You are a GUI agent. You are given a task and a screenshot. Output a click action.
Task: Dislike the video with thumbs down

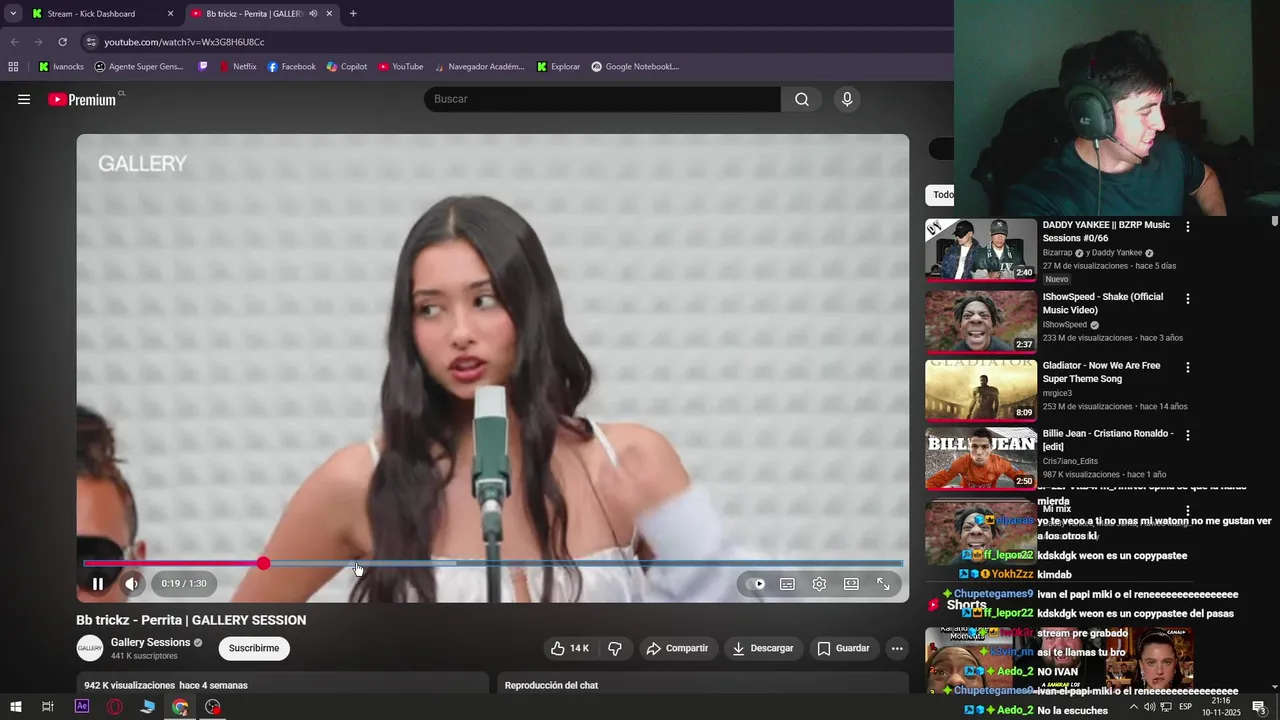pos(615,648)
